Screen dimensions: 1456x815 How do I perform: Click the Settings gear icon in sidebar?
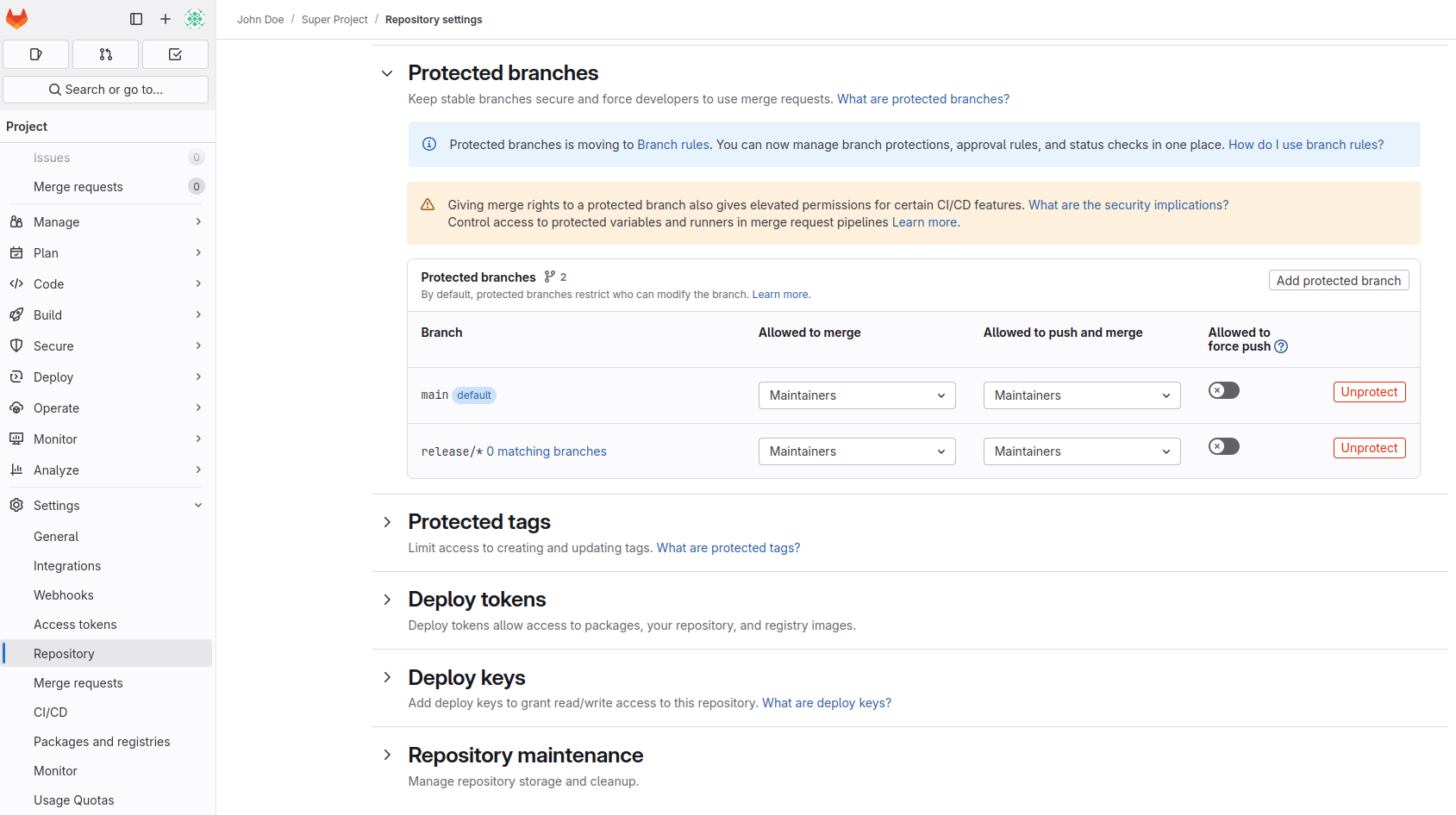(x=16, y=505)
